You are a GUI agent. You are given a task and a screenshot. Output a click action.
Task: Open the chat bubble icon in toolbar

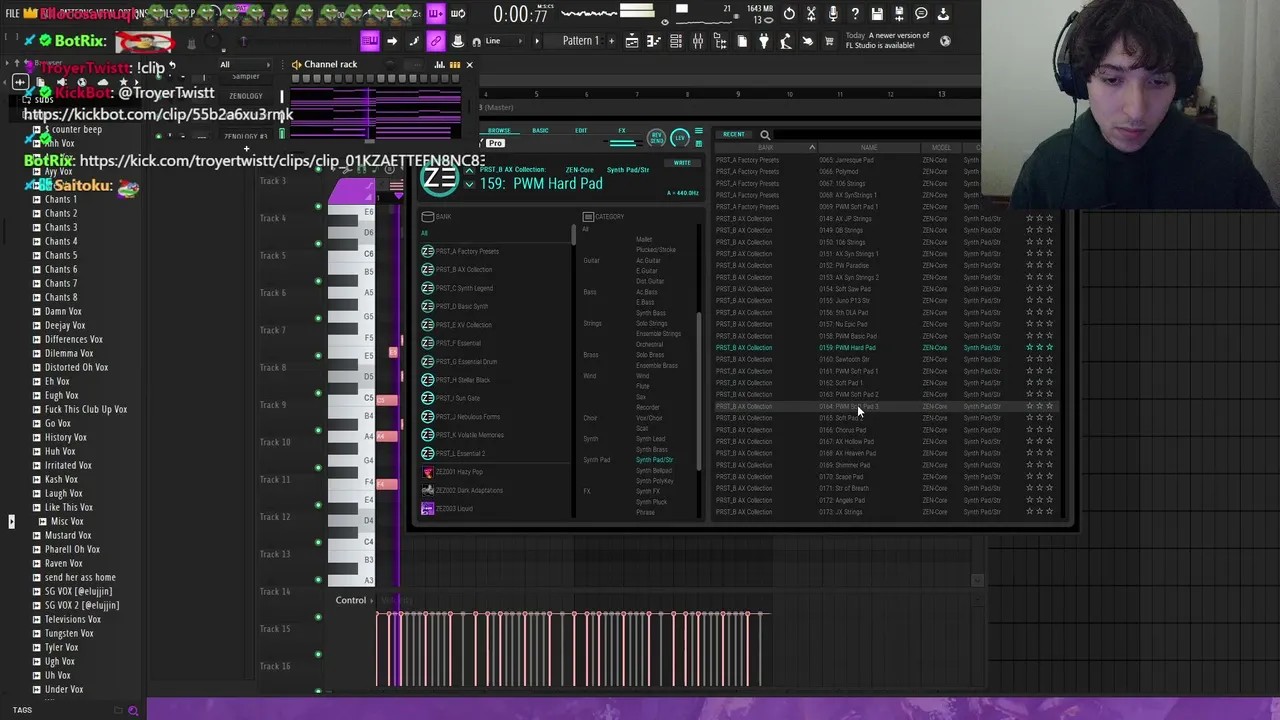click(x=921, y=14)
